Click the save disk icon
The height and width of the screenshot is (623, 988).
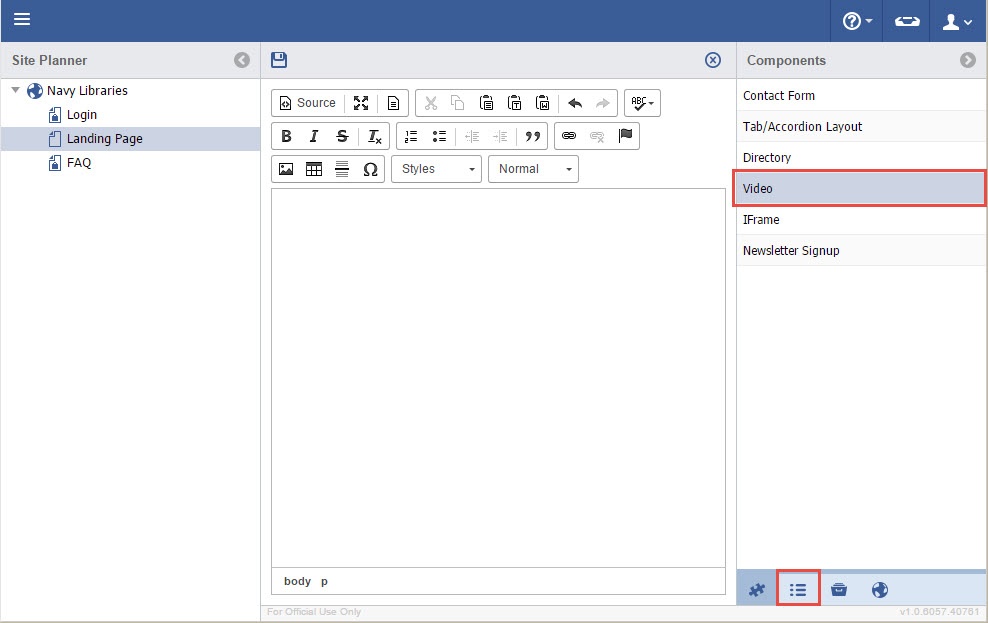pyautogui.click(x=279, y=60)
